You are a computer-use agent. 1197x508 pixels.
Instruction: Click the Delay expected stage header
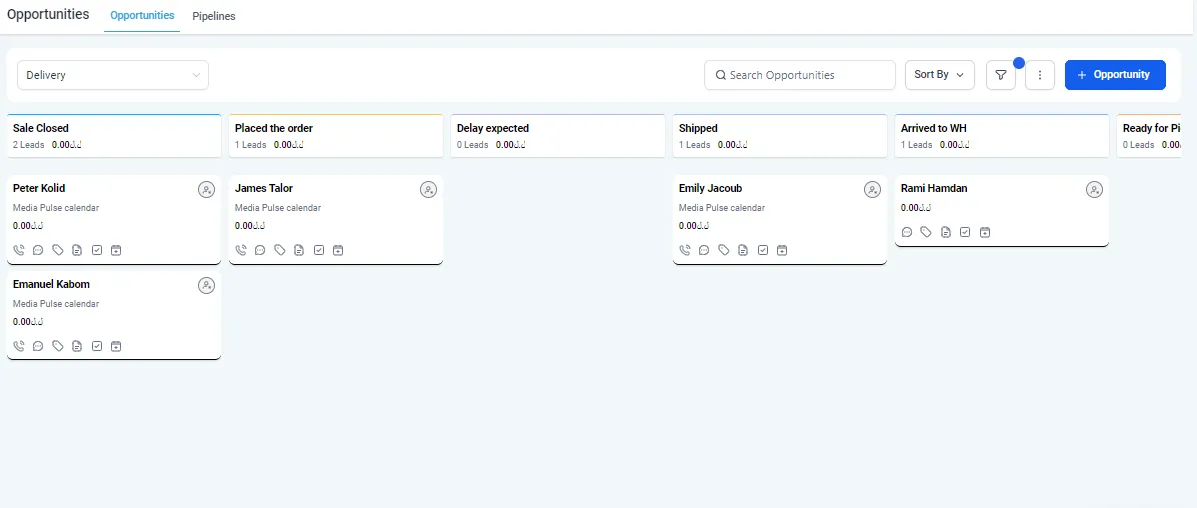[558, 136]
